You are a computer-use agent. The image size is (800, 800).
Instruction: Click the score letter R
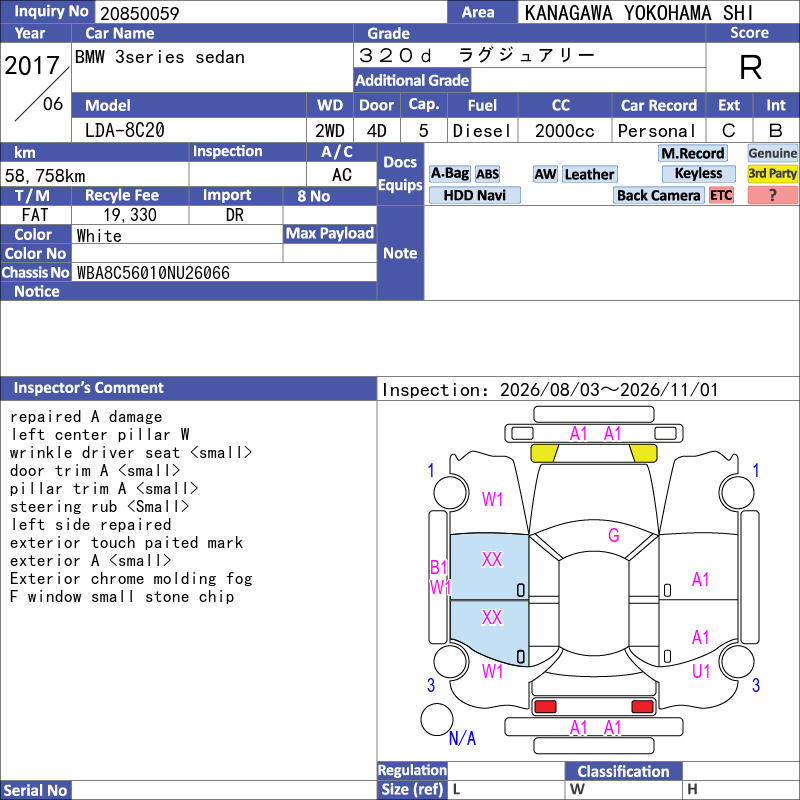[751, 67]
